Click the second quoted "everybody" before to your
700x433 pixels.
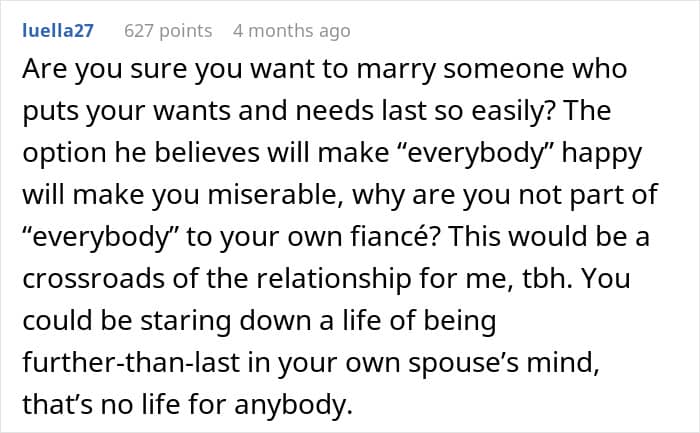(x=101, y=237)
